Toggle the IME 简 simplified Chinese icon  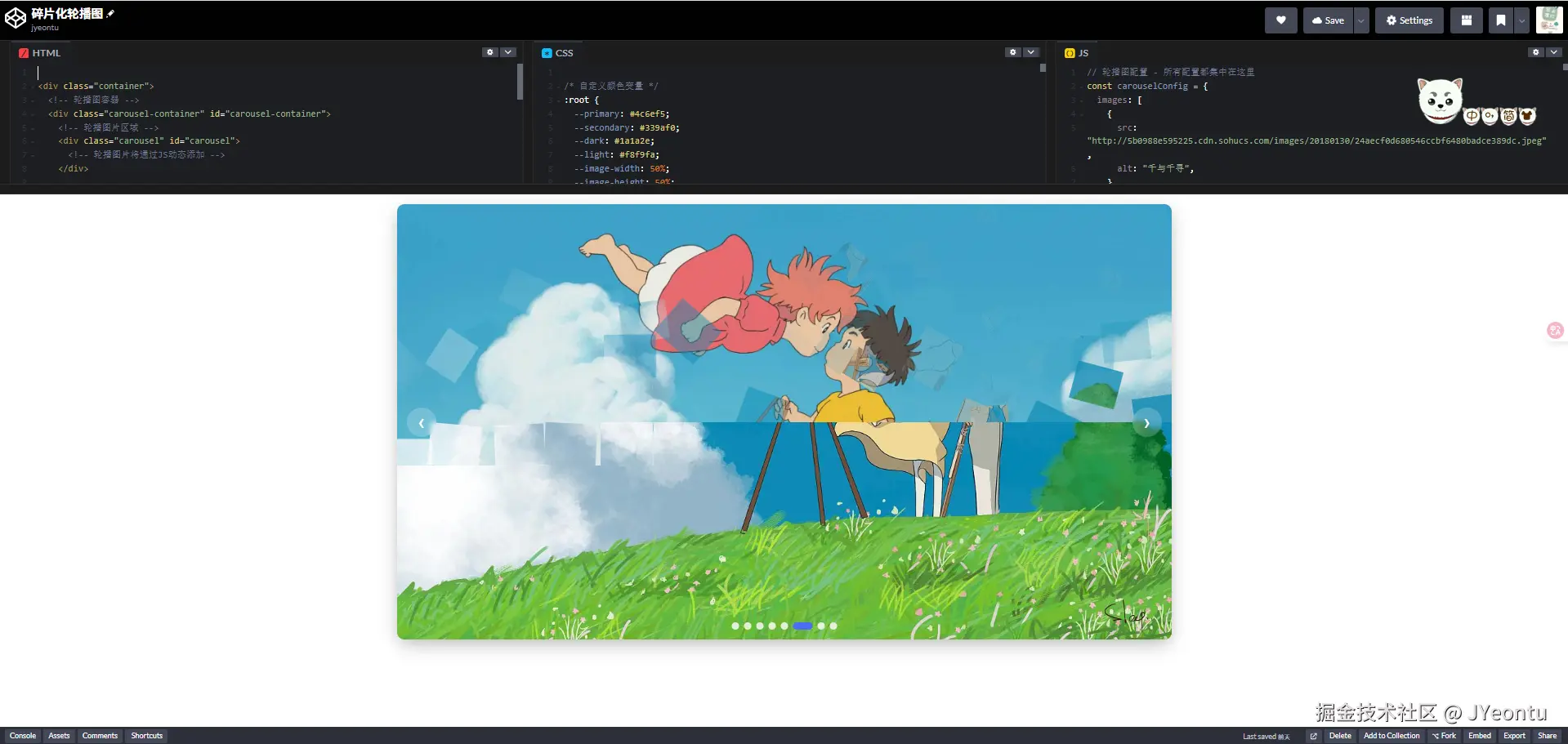point(1508,116)
